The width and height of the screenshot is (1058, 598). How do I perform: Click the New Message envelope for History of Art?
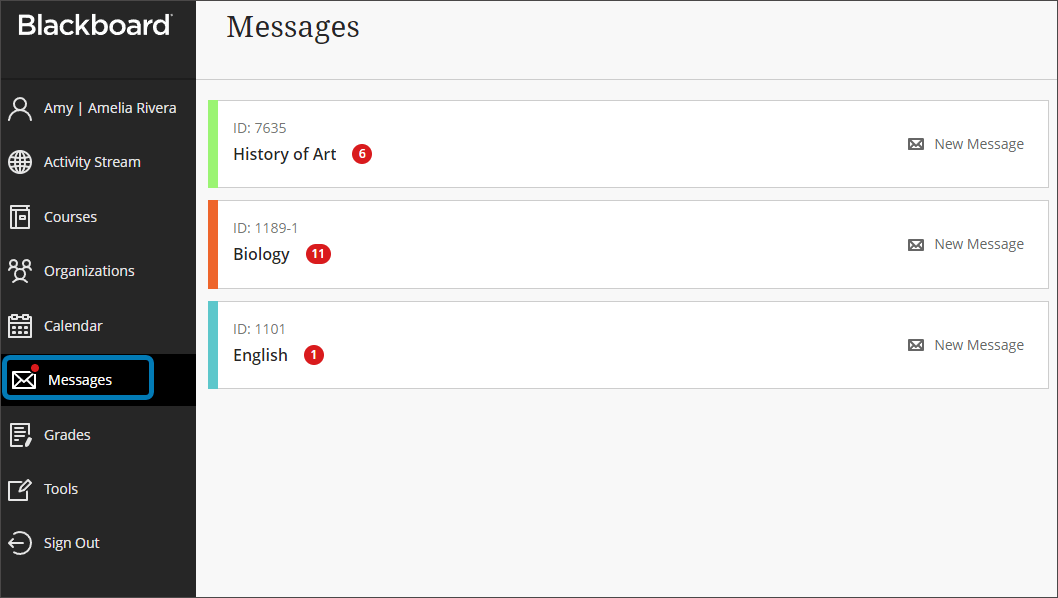coord(916,143)
